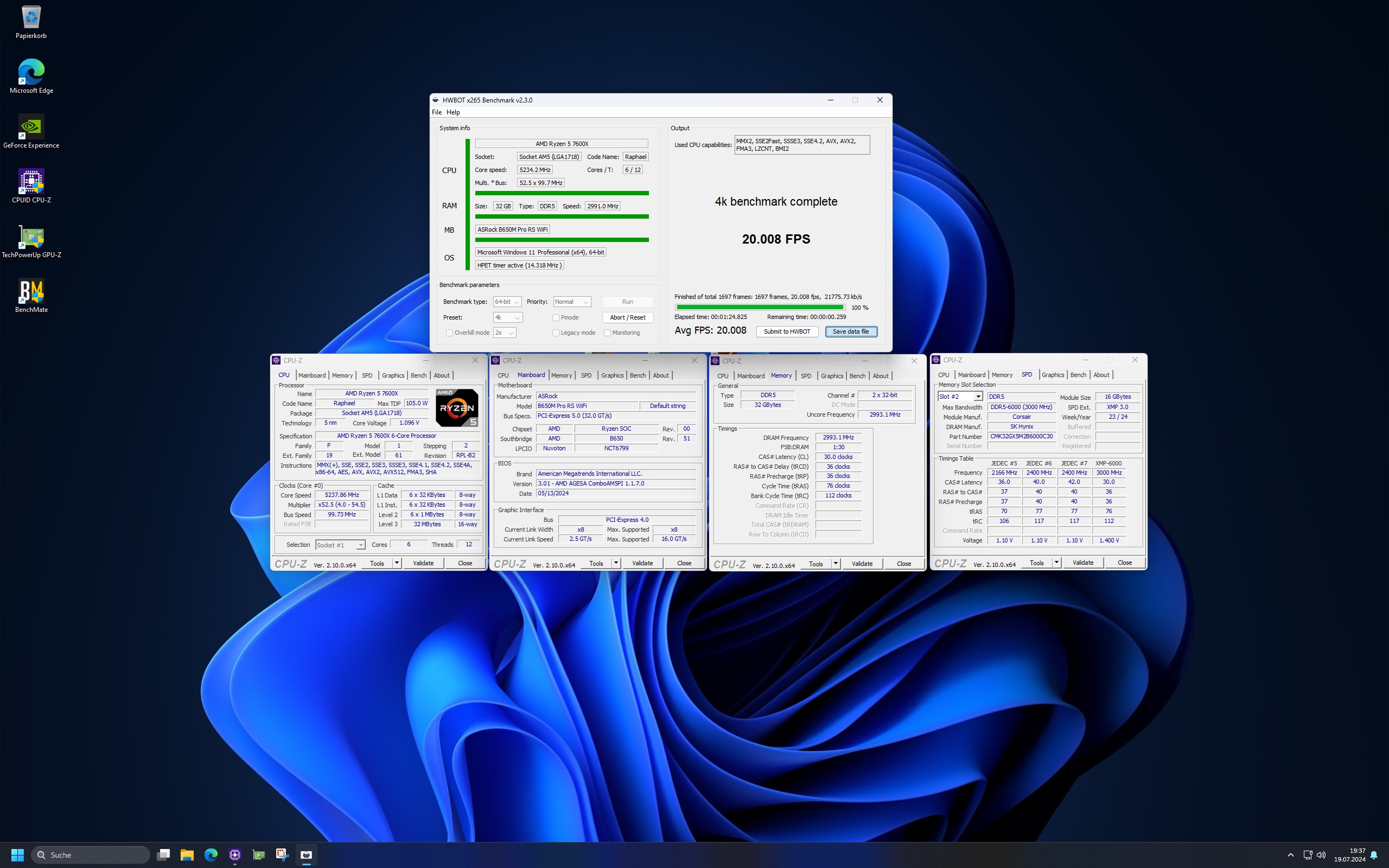Open Task View from the taskbar

point(163,855)
